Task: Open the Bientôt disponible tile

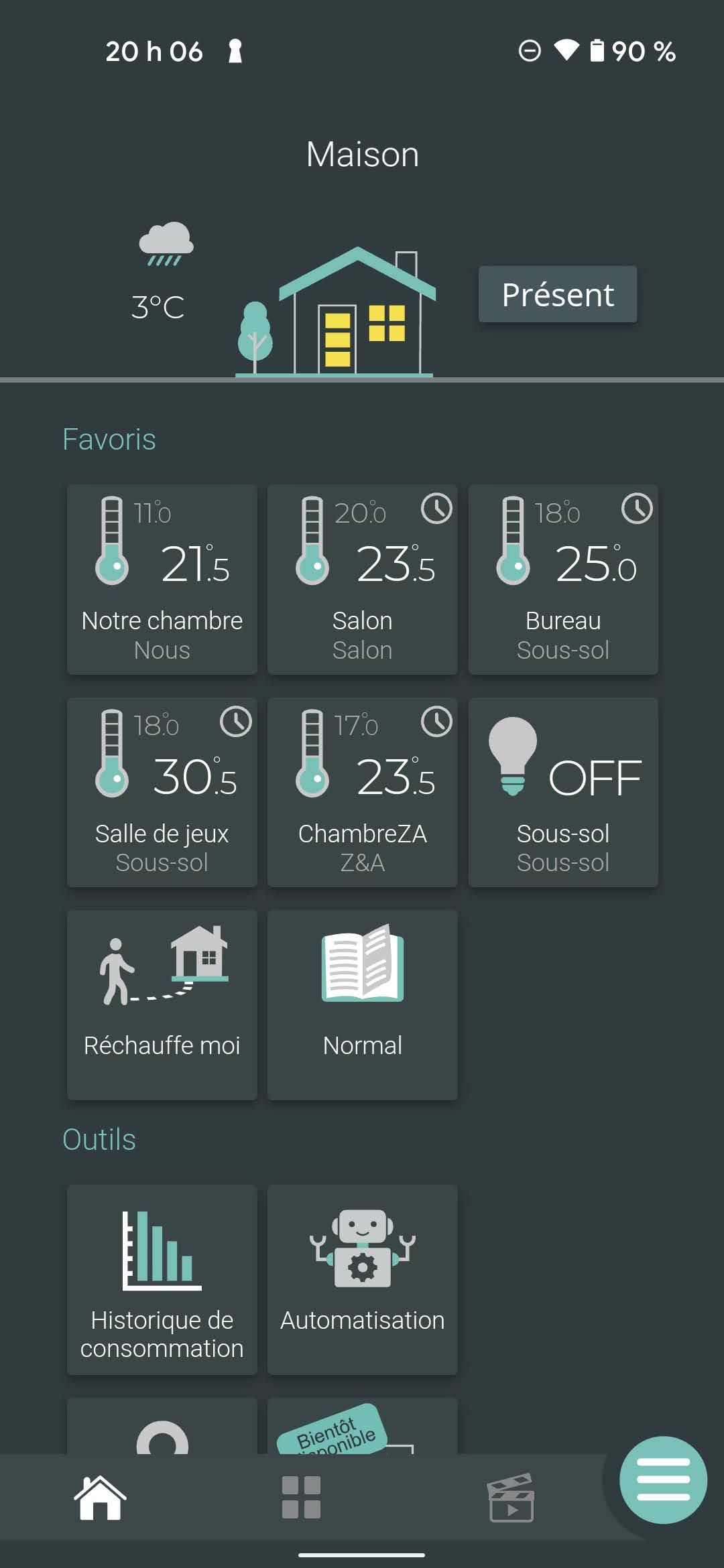Action: point(362,1427)
